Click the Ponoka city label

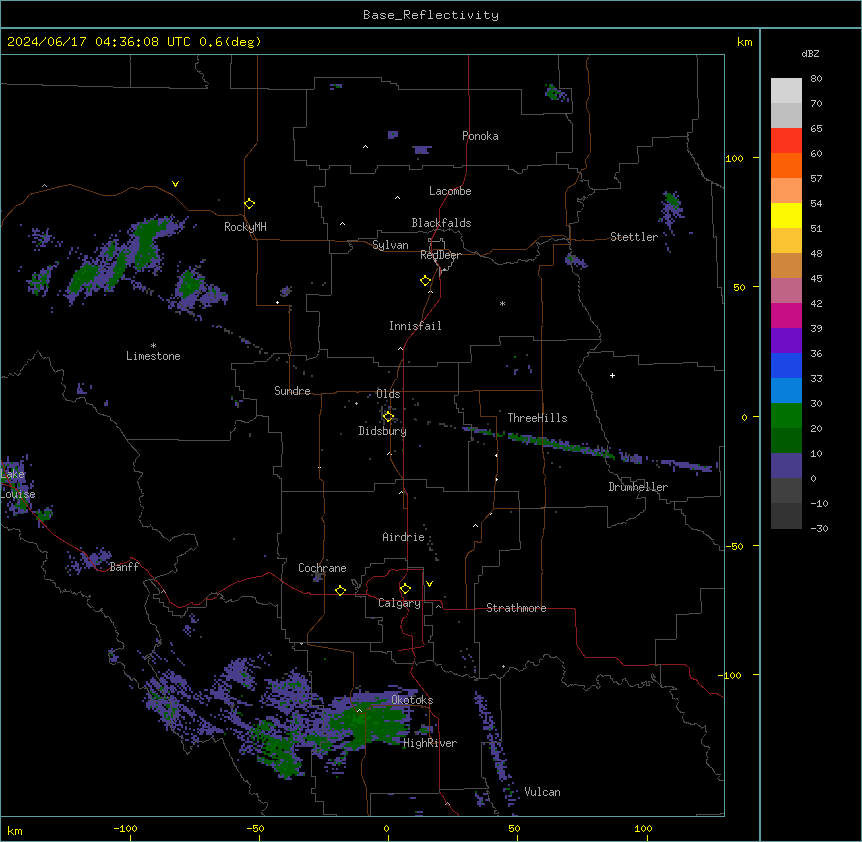click(x=480, y=136)
